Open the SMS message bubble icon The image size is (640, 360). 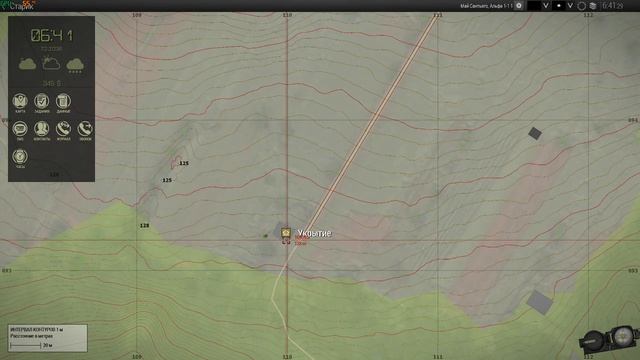coord(20,129)
